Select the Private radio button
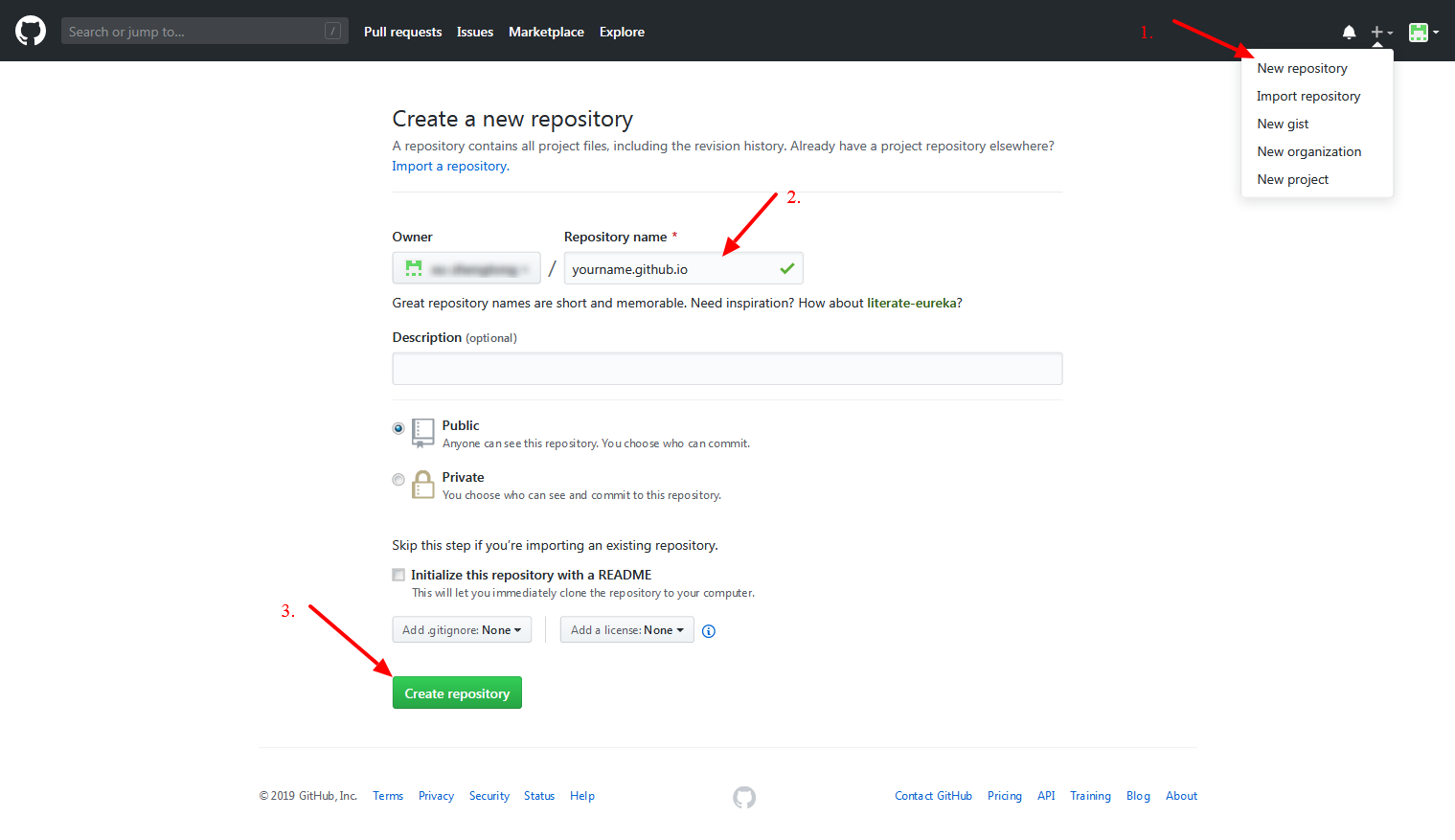Image resolution: width=1455 pixels, height=840 pixels. 398,480
